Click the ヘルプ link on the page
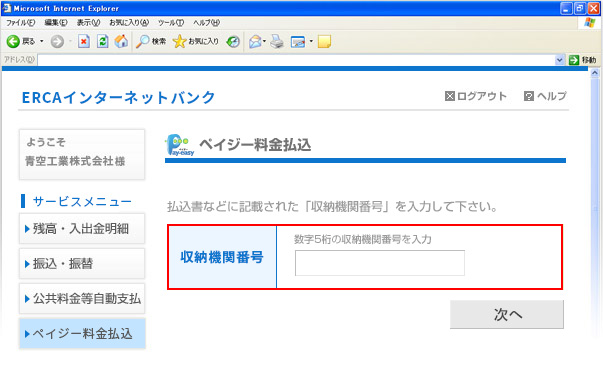The width and height of the screenshot is (603, 380). tap(545, 96)
